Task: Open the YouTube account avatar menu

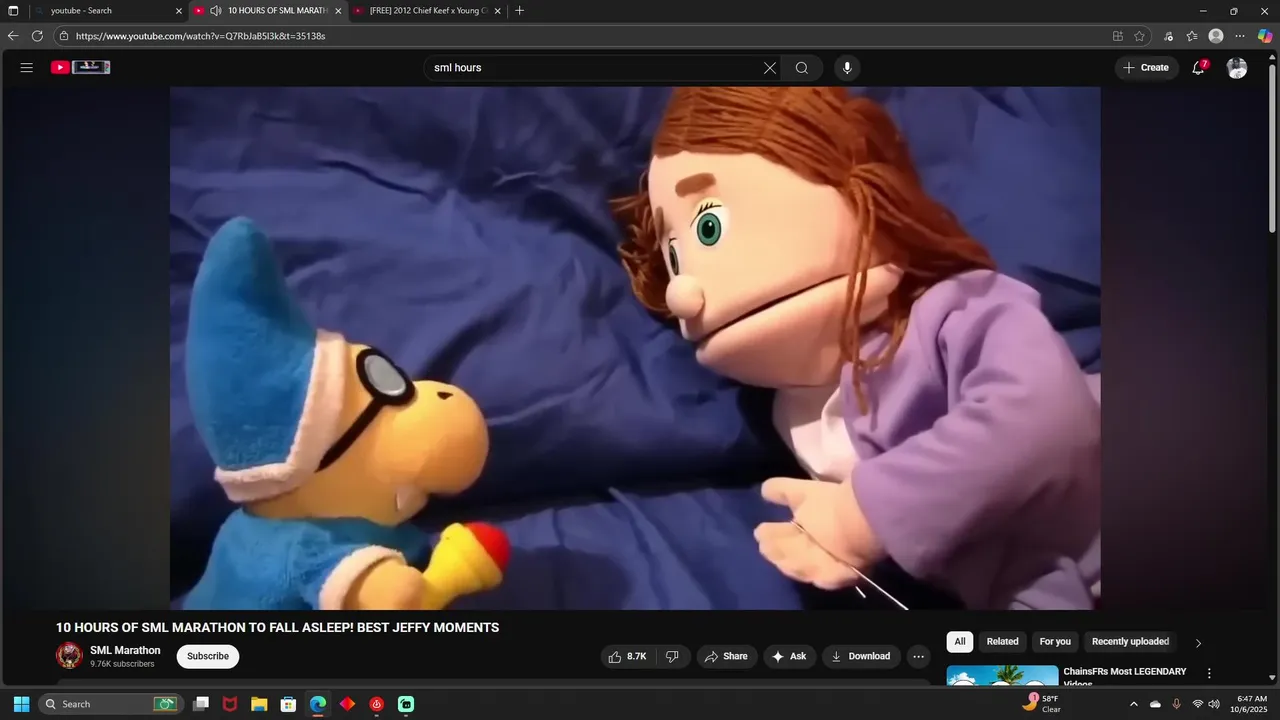Action: (1237, 68)
